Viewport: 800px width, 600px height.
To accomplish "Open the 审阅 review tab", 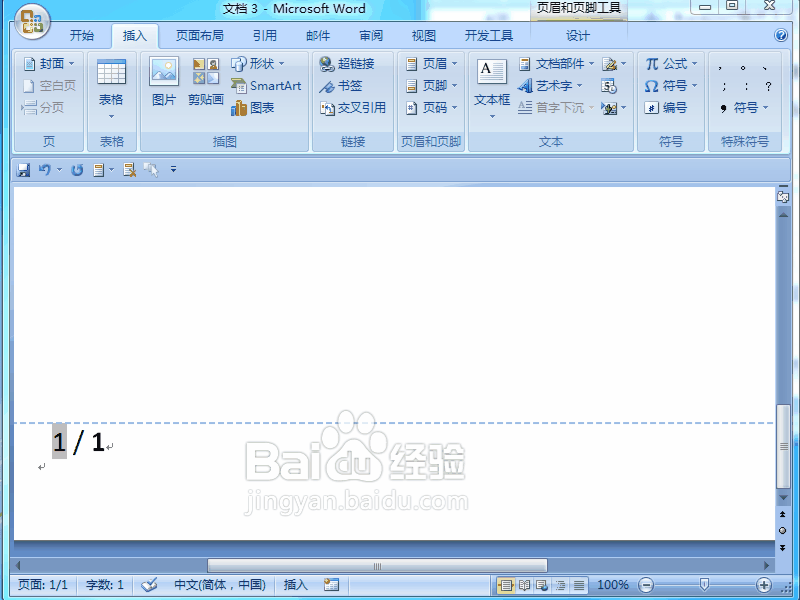I will [x=371, y=36].
